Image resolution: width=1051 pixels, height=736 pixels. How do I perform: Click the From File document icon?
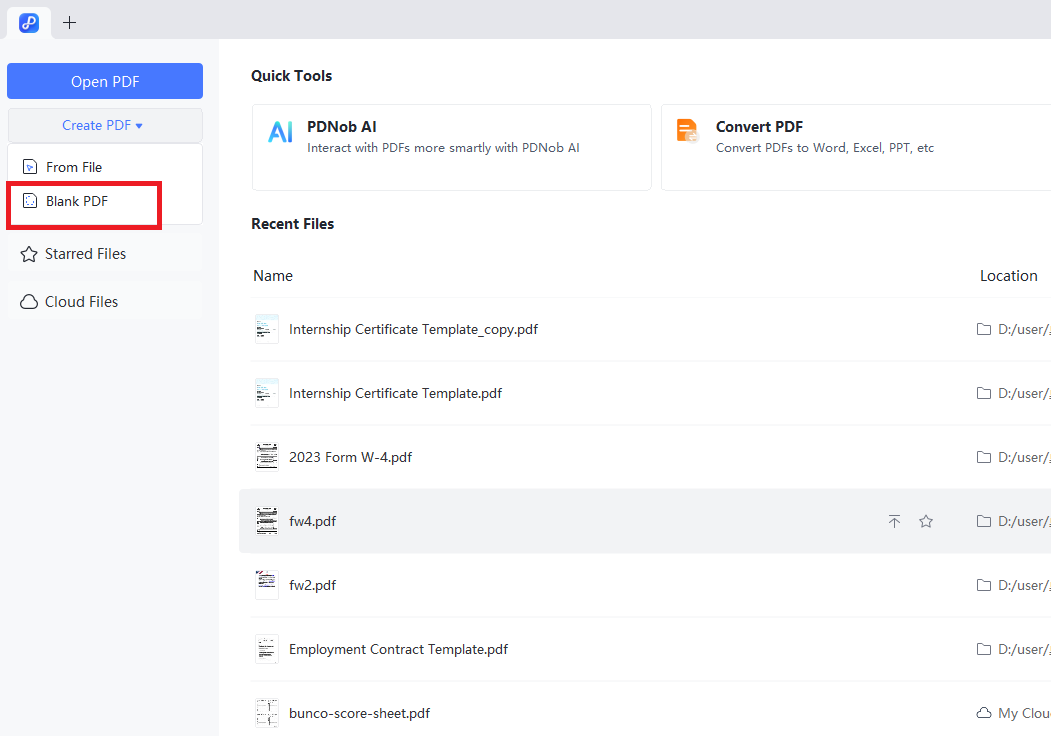click(28, 167)
